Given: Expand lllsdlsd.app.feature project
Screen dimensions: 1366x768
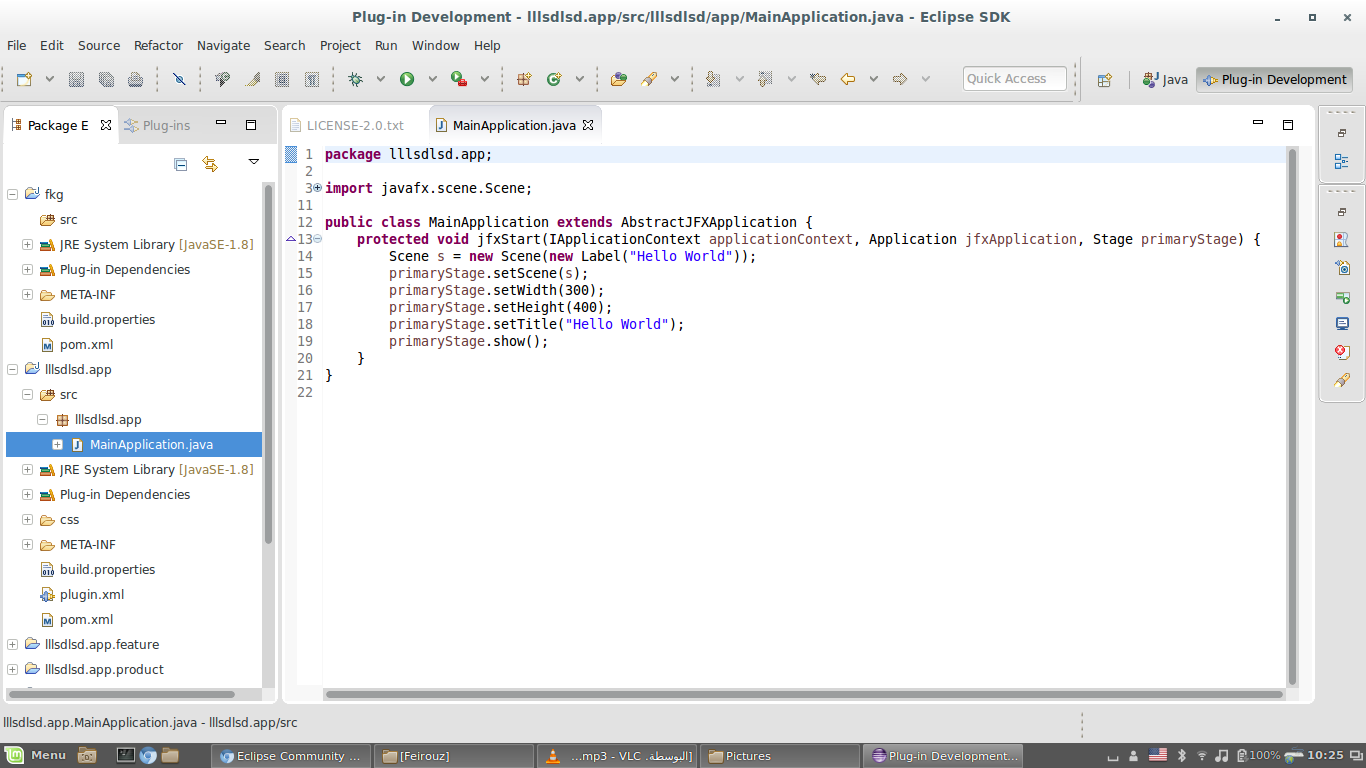Looking at the screenshot, I should (x=12, y=645).
